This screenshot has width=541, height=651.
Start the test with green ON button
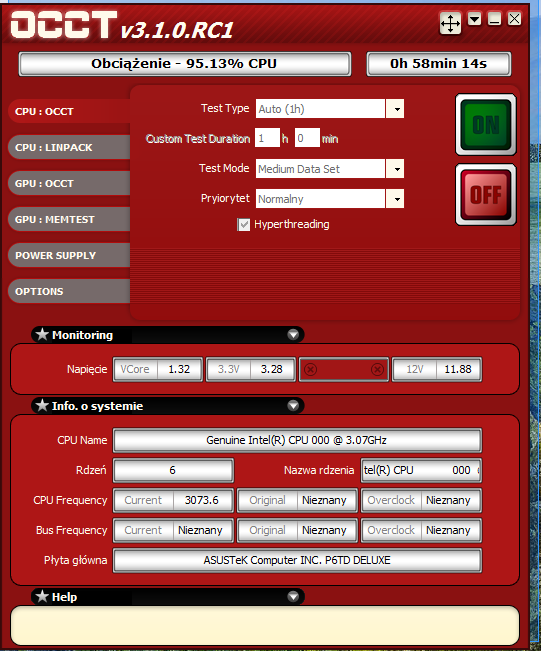pos(486,125)
